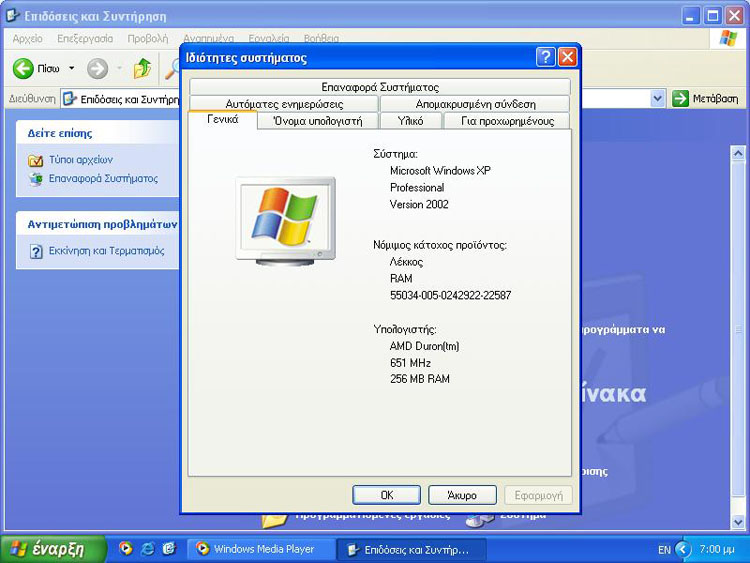Click the Μετάβαση go button
The width and height of the screenshot is (750, 563).
pyautogui.click(x=705, y=99)
